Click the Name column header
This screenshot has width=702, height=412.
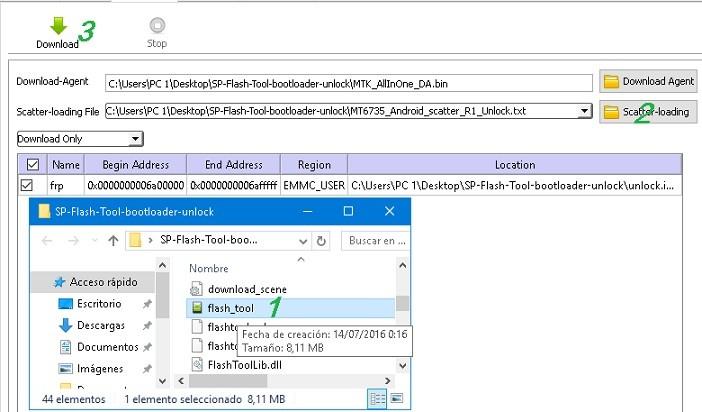click(x=66, y=165)
